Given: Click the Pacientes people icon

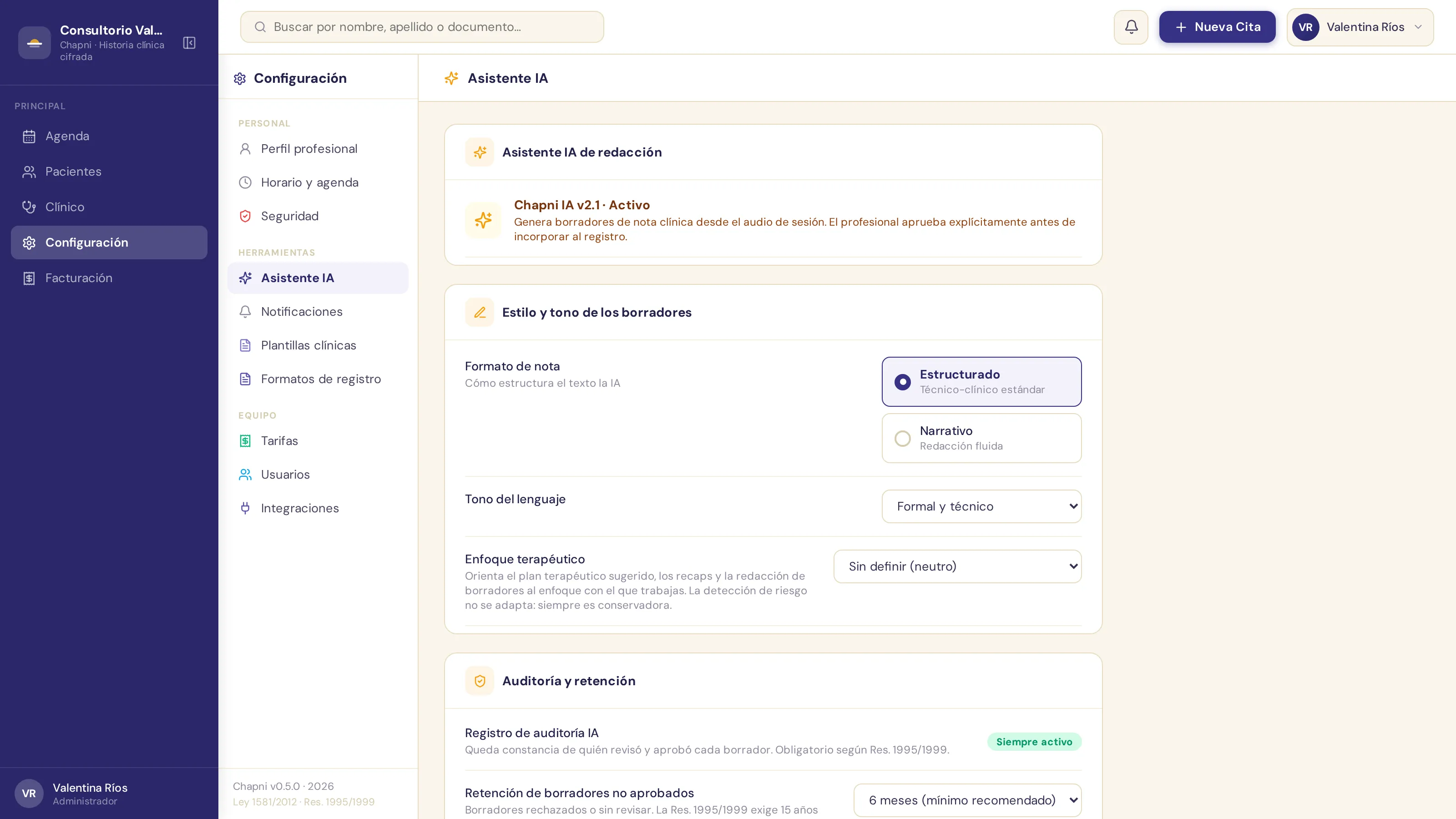Looking at the screenshot, I should (29, 172).
